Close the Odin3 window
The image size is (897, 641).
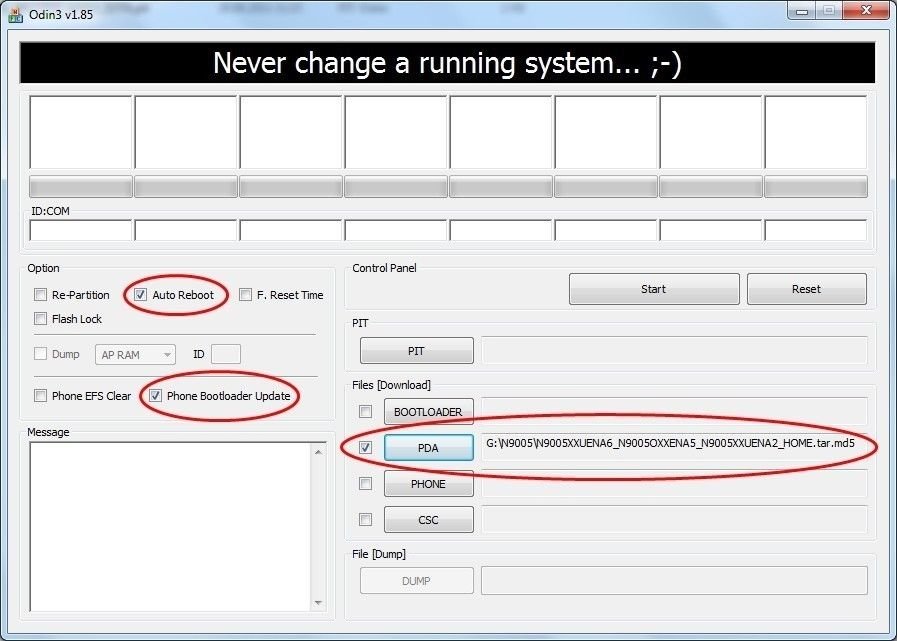coord(867,11)
